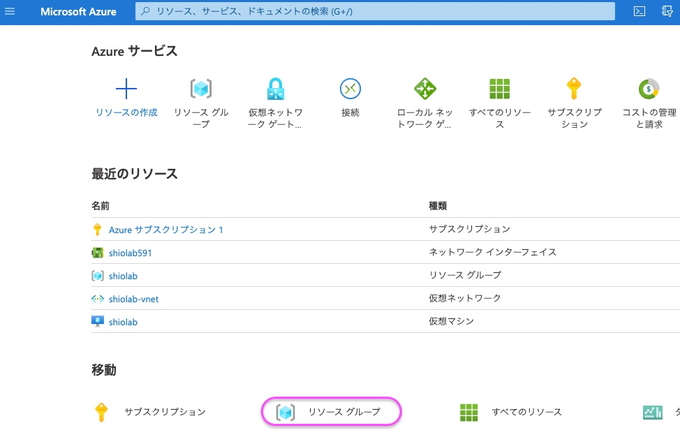680x437 pixels.
Task: Open the hamburger portal menu
Action: click(10, 11)
